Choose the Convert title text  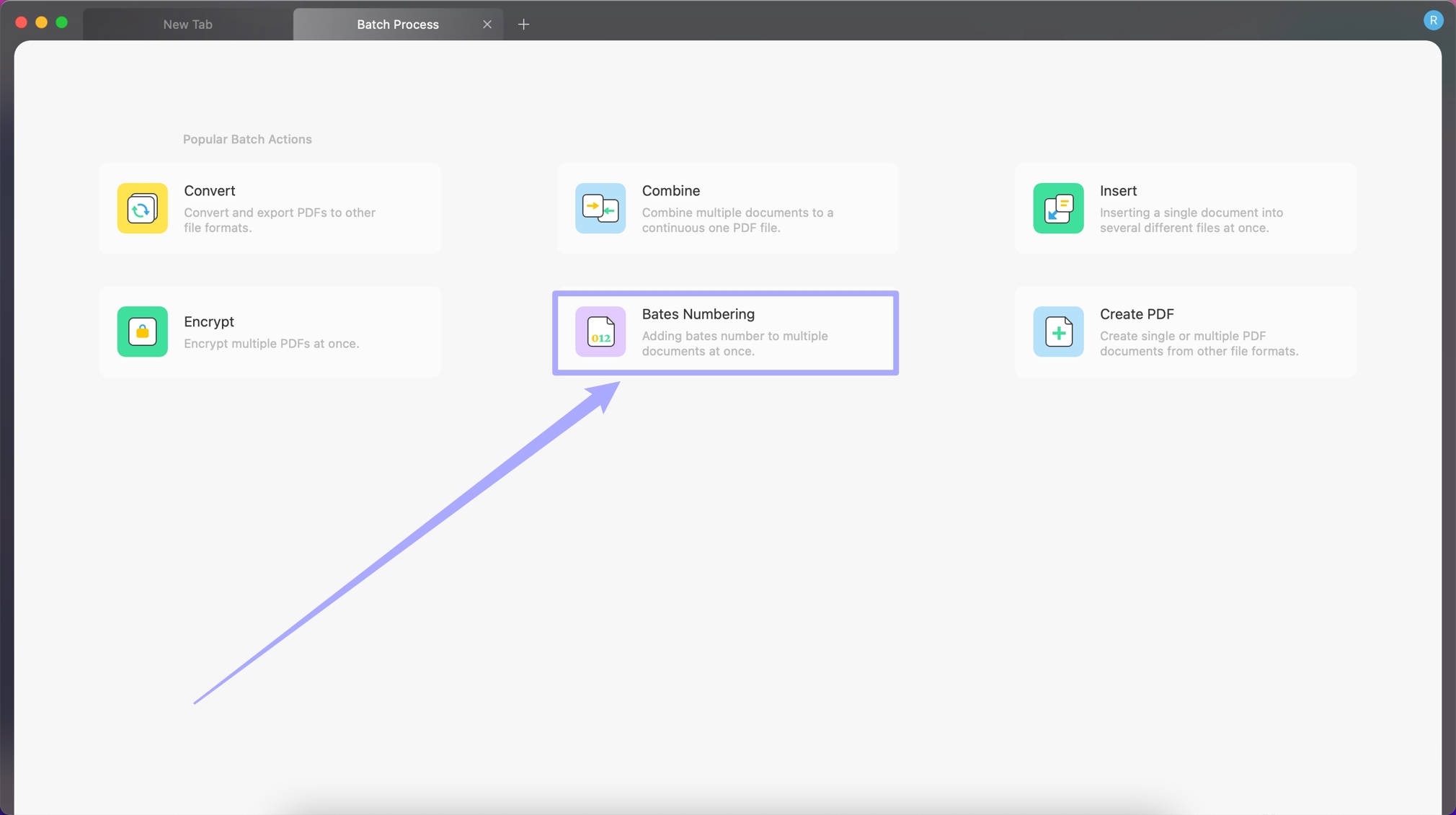(209, 191)
